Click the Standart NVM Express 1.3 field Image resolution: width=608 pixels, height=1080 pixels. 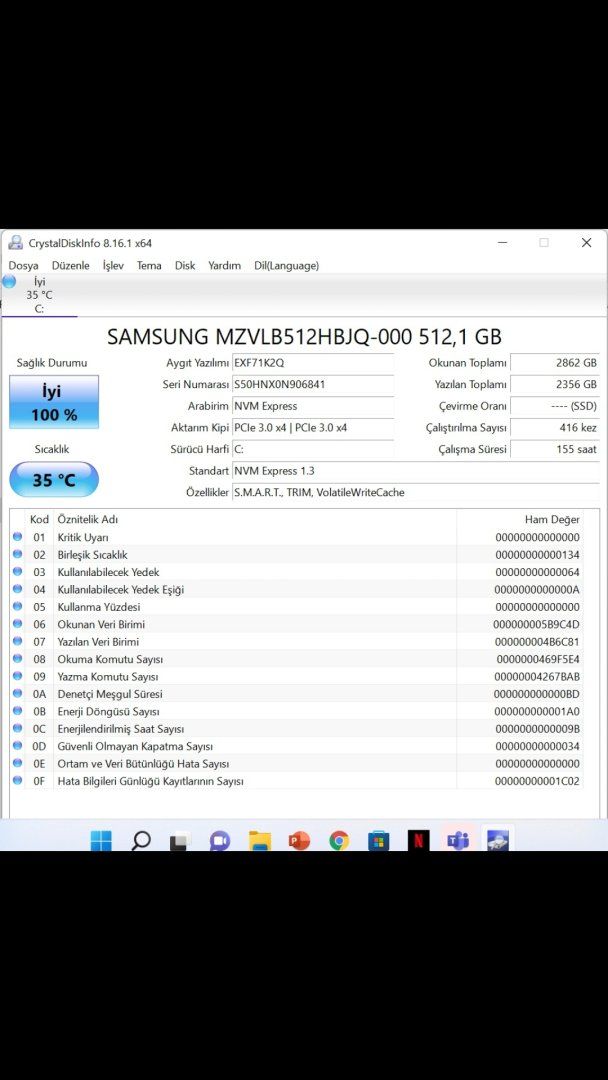pyautogui.click(x=415, y=471)
